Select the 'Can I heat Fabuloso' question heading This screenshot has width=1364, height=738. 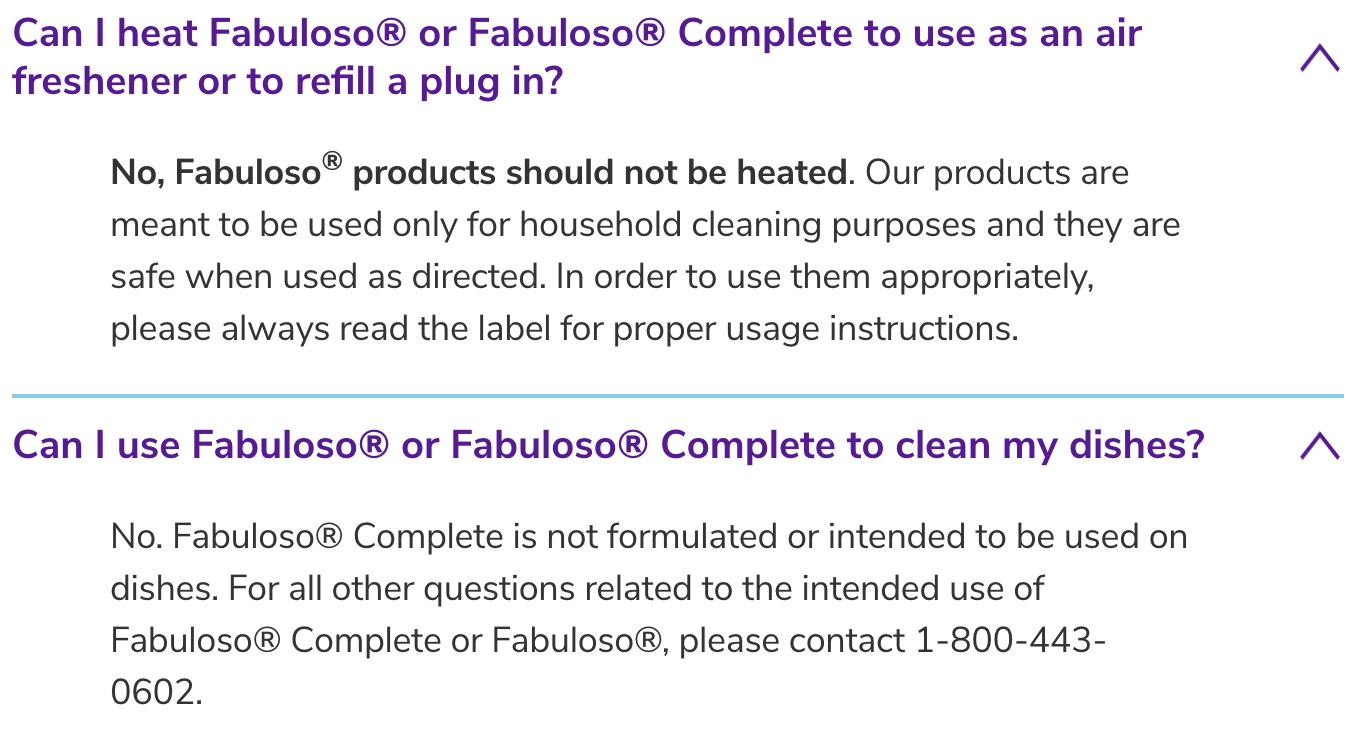[x=577, y=58]
